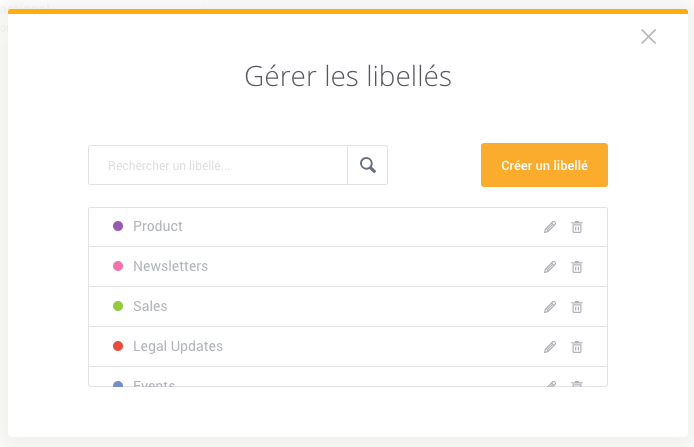
Task: Select the Newsletters label row
Action: (x=348, y=267)
